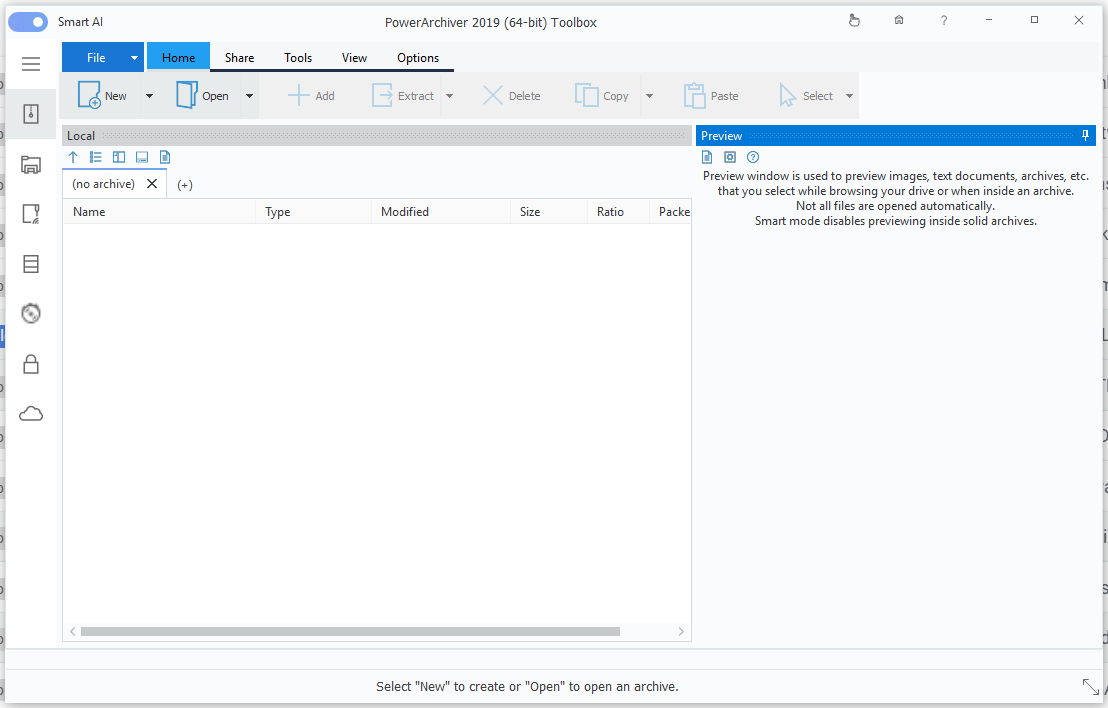Viewport: 1108px width, 708px height.
Task: Click the right arrow of horizontal scrollbar
Action: point(681,632)
